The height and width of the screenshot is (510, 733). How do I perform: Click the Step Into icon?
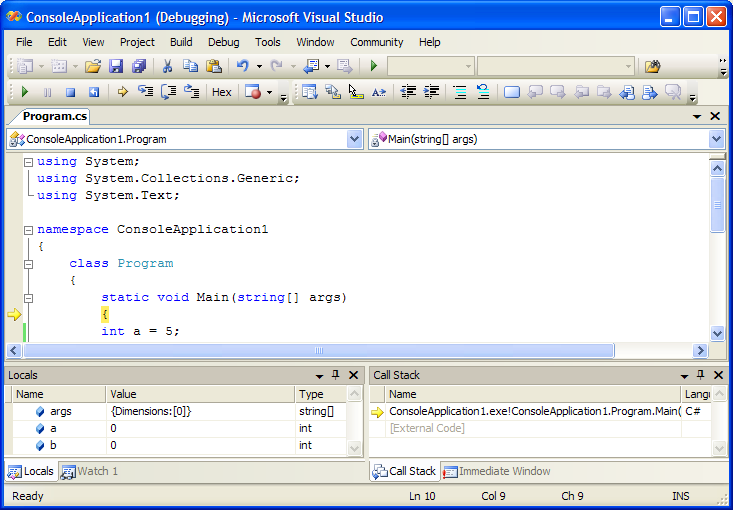point(146,92)
